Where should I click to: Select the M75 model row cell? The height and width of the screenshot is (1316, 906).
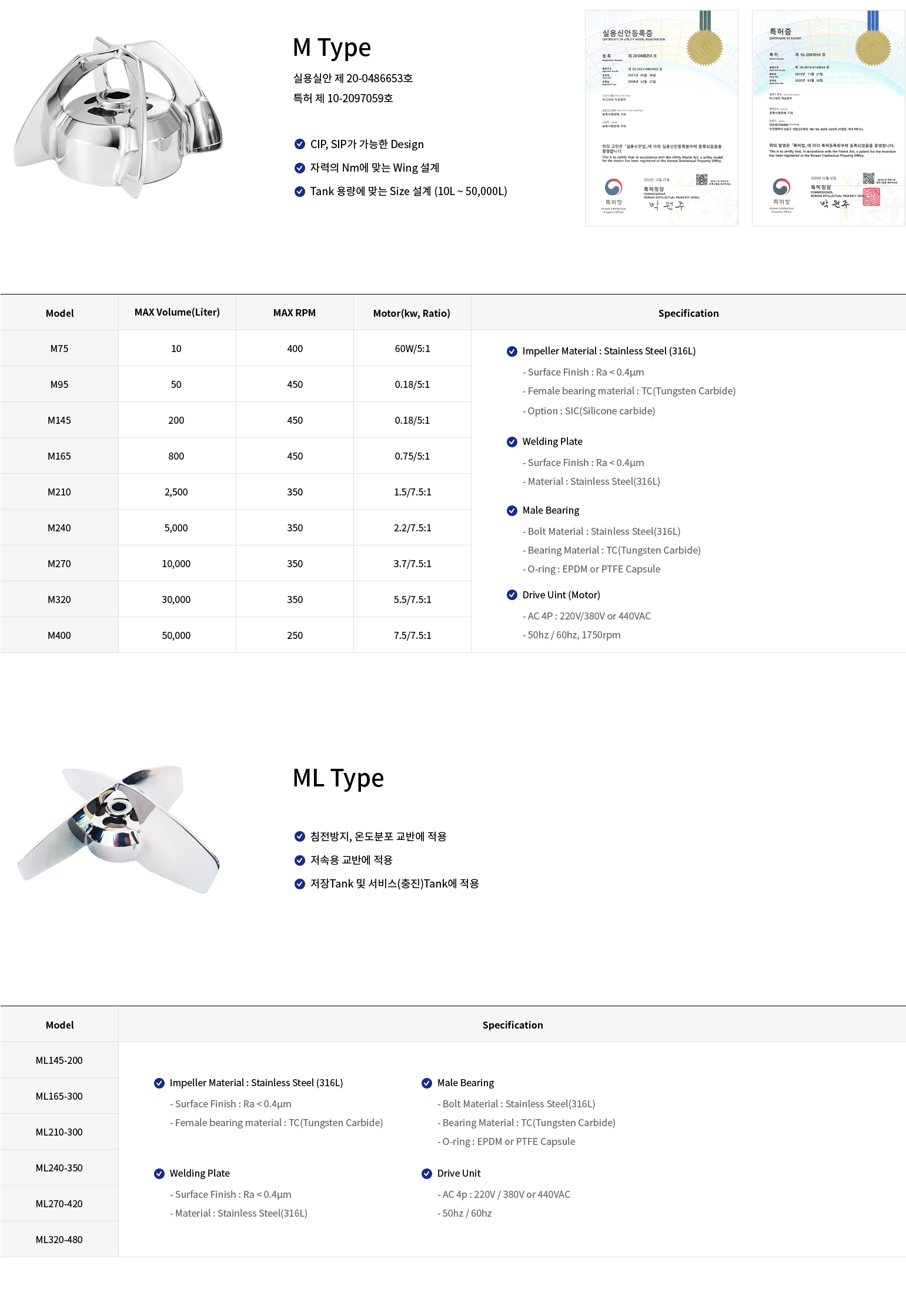[59, 349]
